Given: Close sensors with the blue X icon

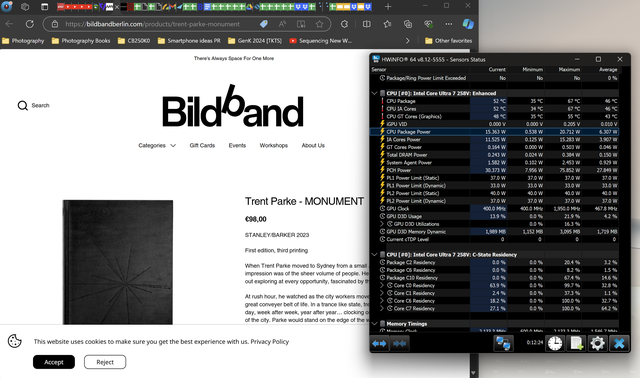Looking at the screenshot, I should (x=619, y=343).
